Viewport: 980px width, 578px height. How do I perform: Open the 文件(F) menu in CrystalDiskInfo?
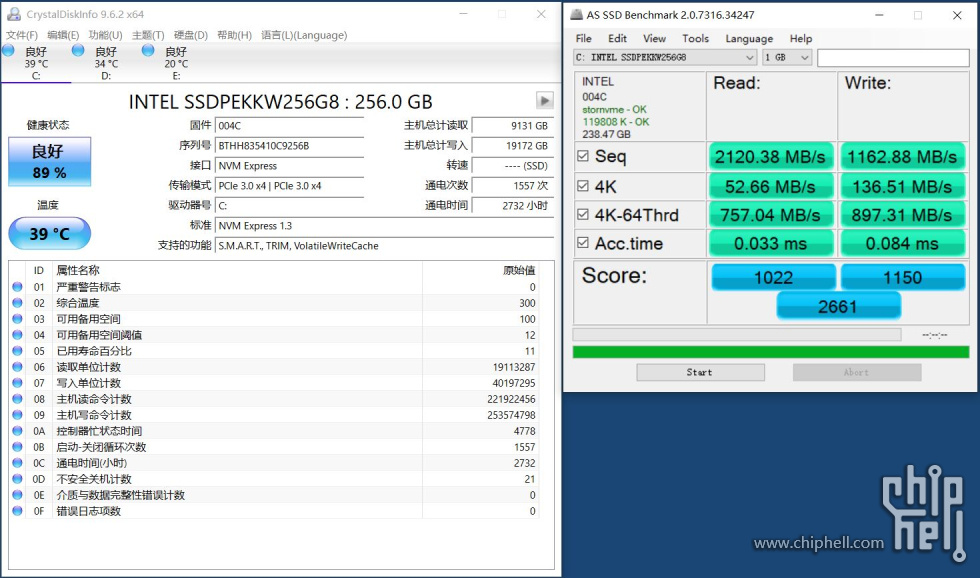(22, 35)
